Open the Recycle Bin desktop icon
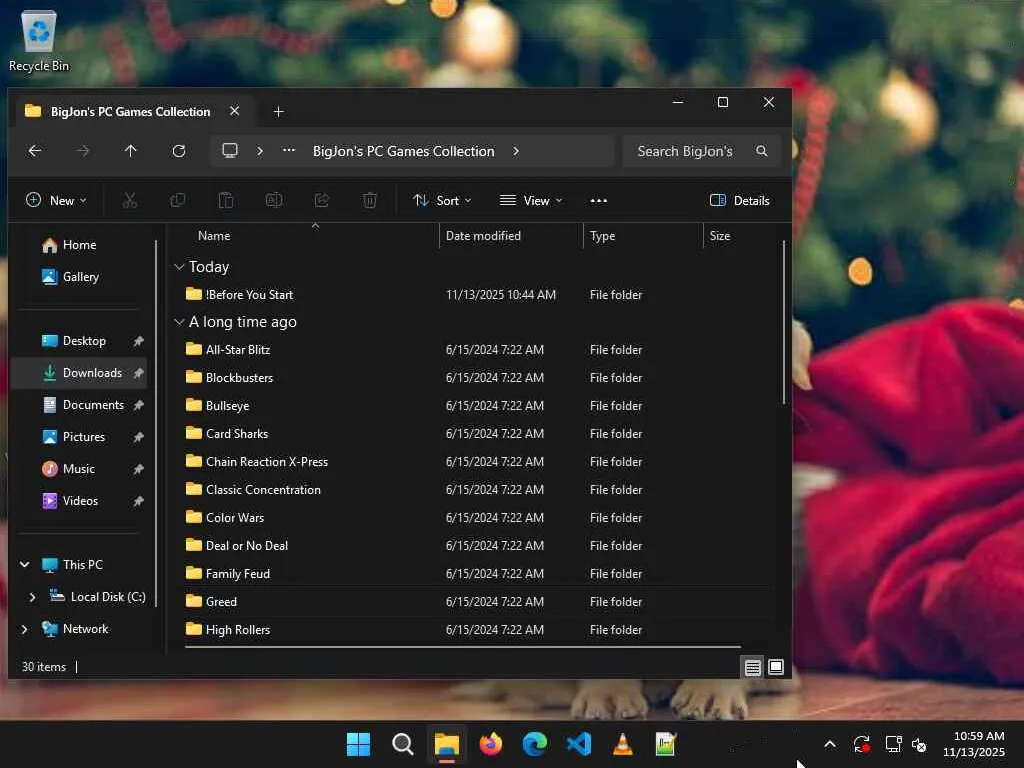 click(x=39, y=41)
